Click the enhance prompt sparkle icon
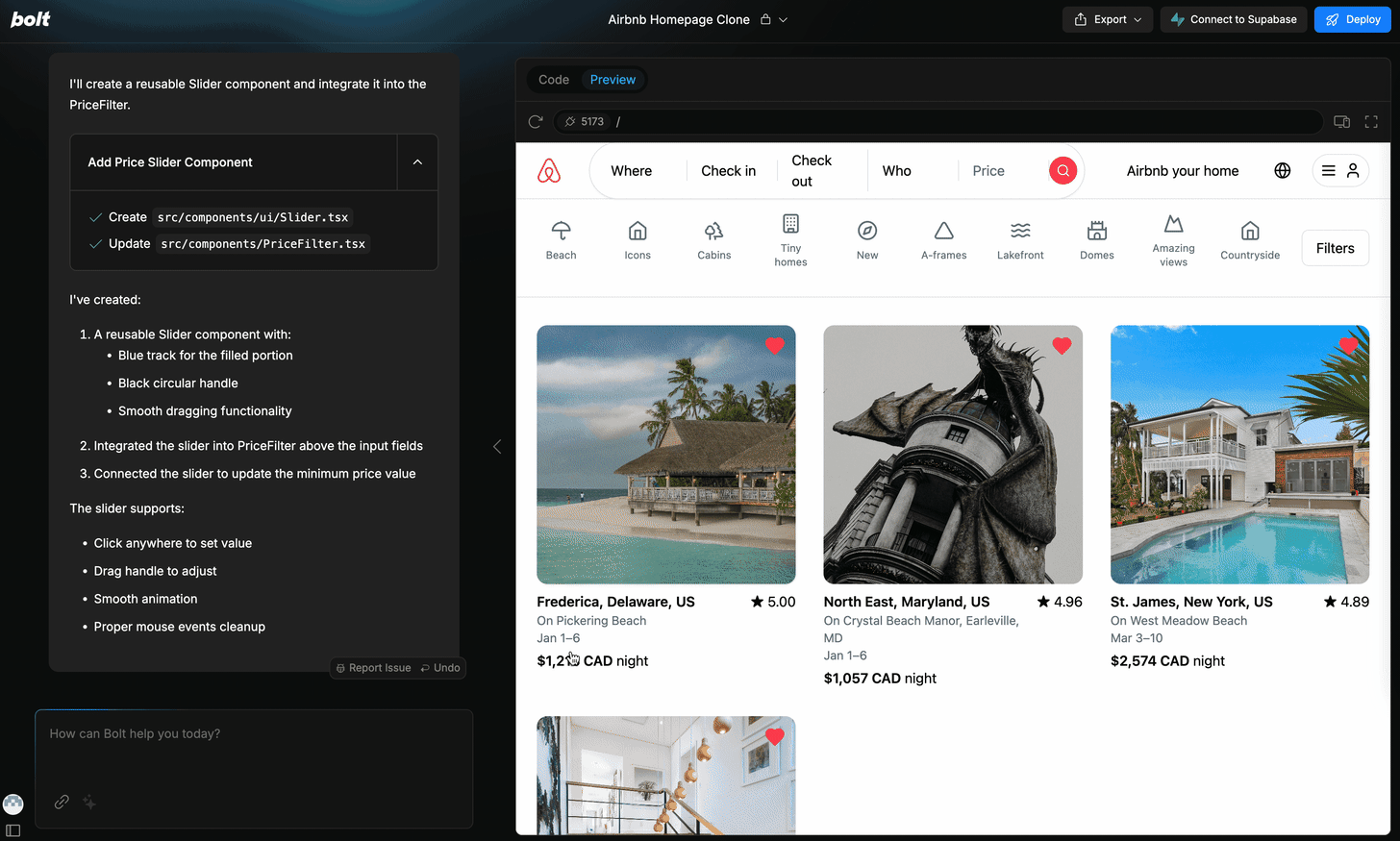1400x841 pixels. point(89,802)
